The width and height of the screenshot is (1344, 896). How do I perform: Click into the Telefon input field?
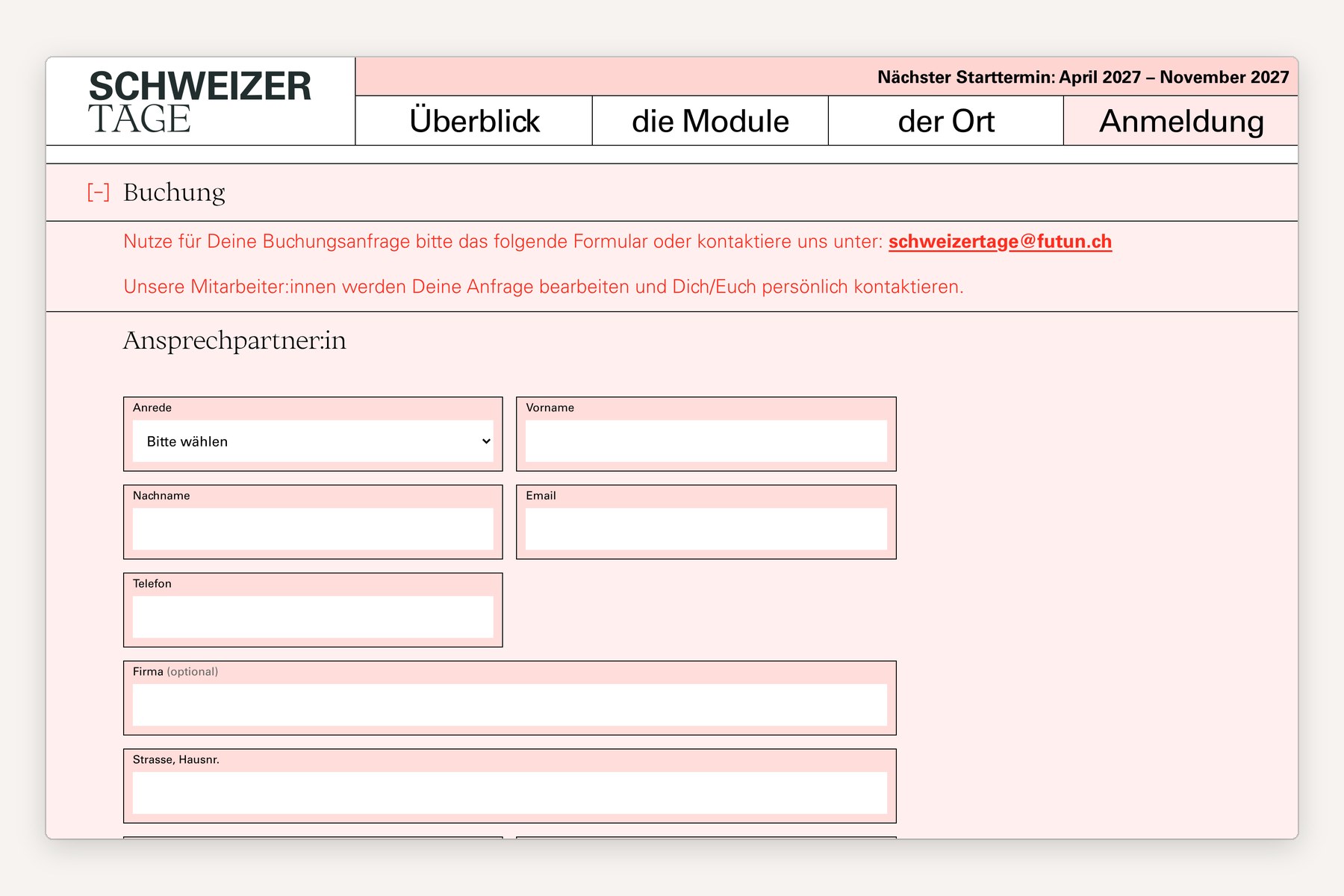tap(313, 617)
